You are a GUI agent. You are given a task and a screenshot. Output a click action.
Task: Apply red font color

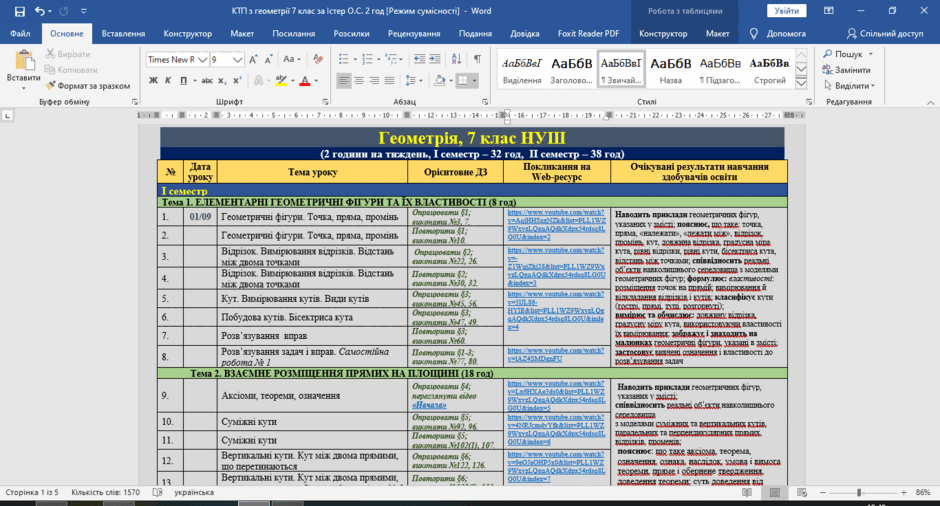click(305, 80)
